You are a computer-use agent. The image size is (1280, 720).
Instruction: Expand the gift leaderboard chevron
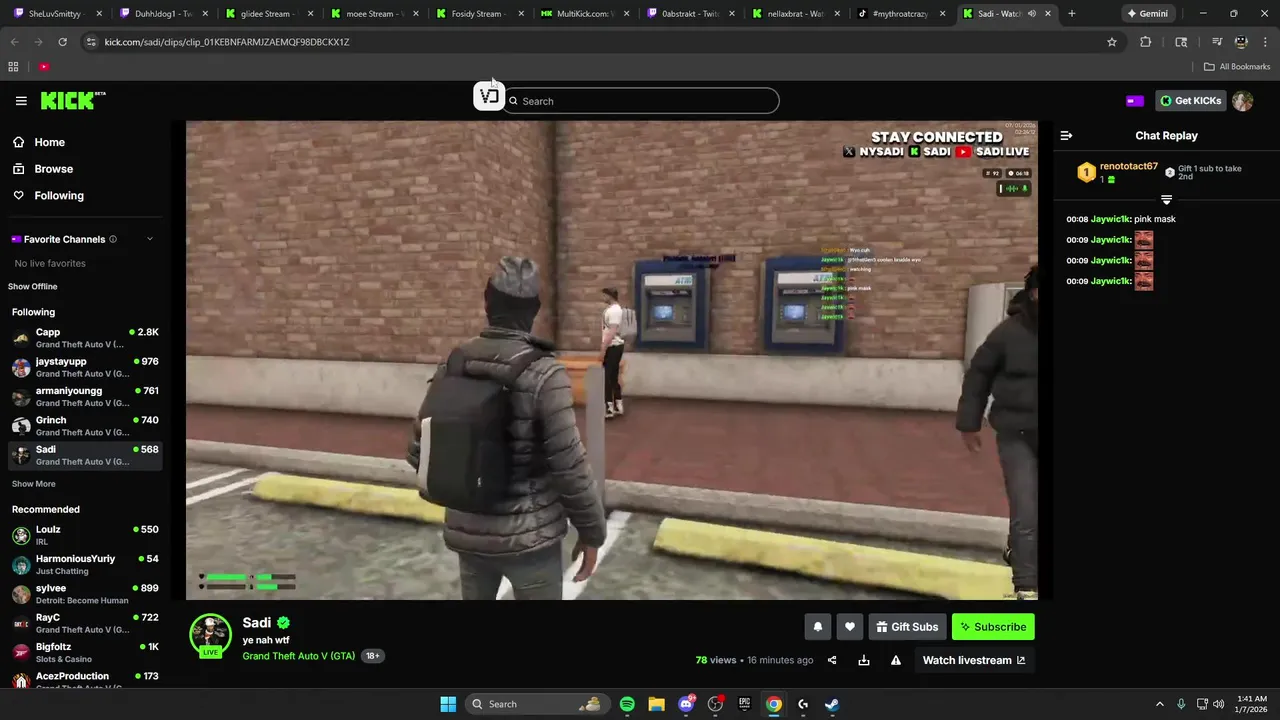[1166, 200]
